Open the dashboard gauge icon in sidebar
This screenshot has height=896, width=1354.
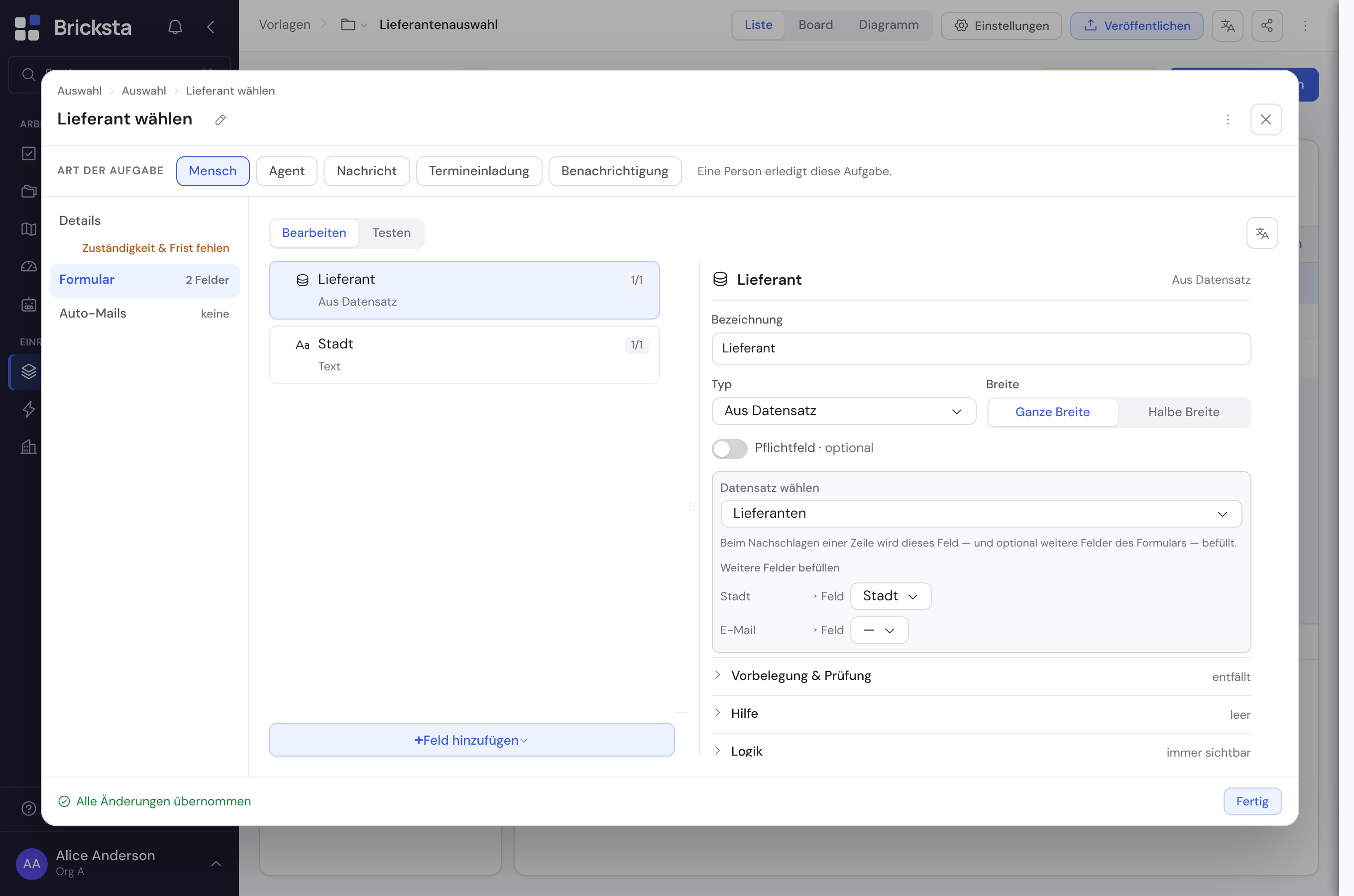point(28,266)
